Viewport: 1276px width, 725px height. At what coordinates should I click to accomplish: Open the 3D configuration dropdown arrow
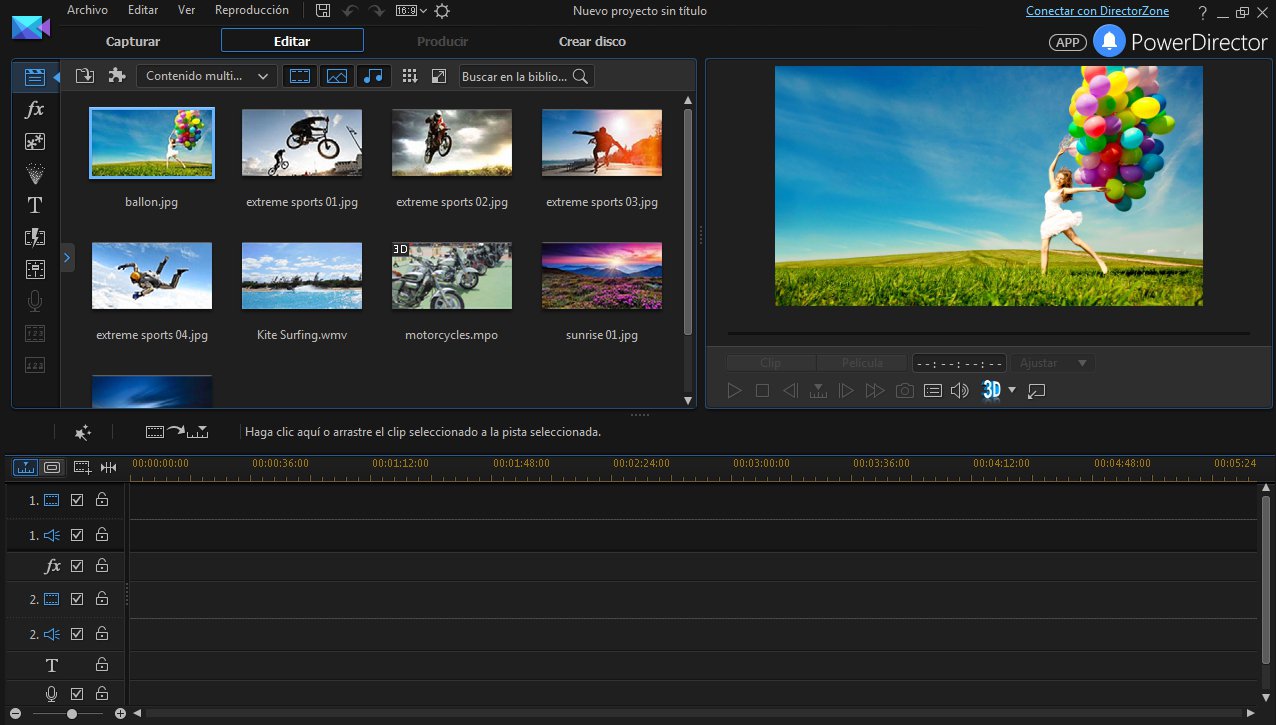[x=1012, y=390]
